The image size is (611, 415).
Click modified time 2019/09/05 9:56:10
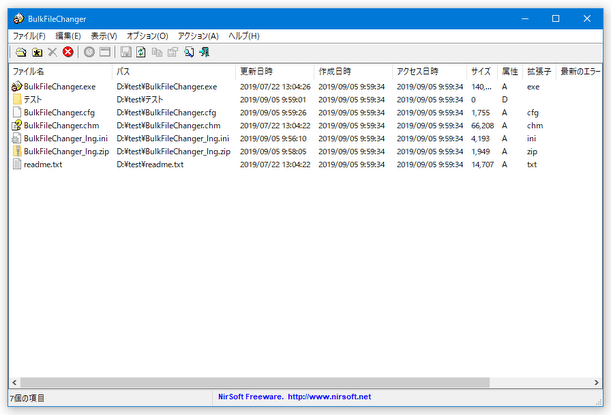click(273, 138)
